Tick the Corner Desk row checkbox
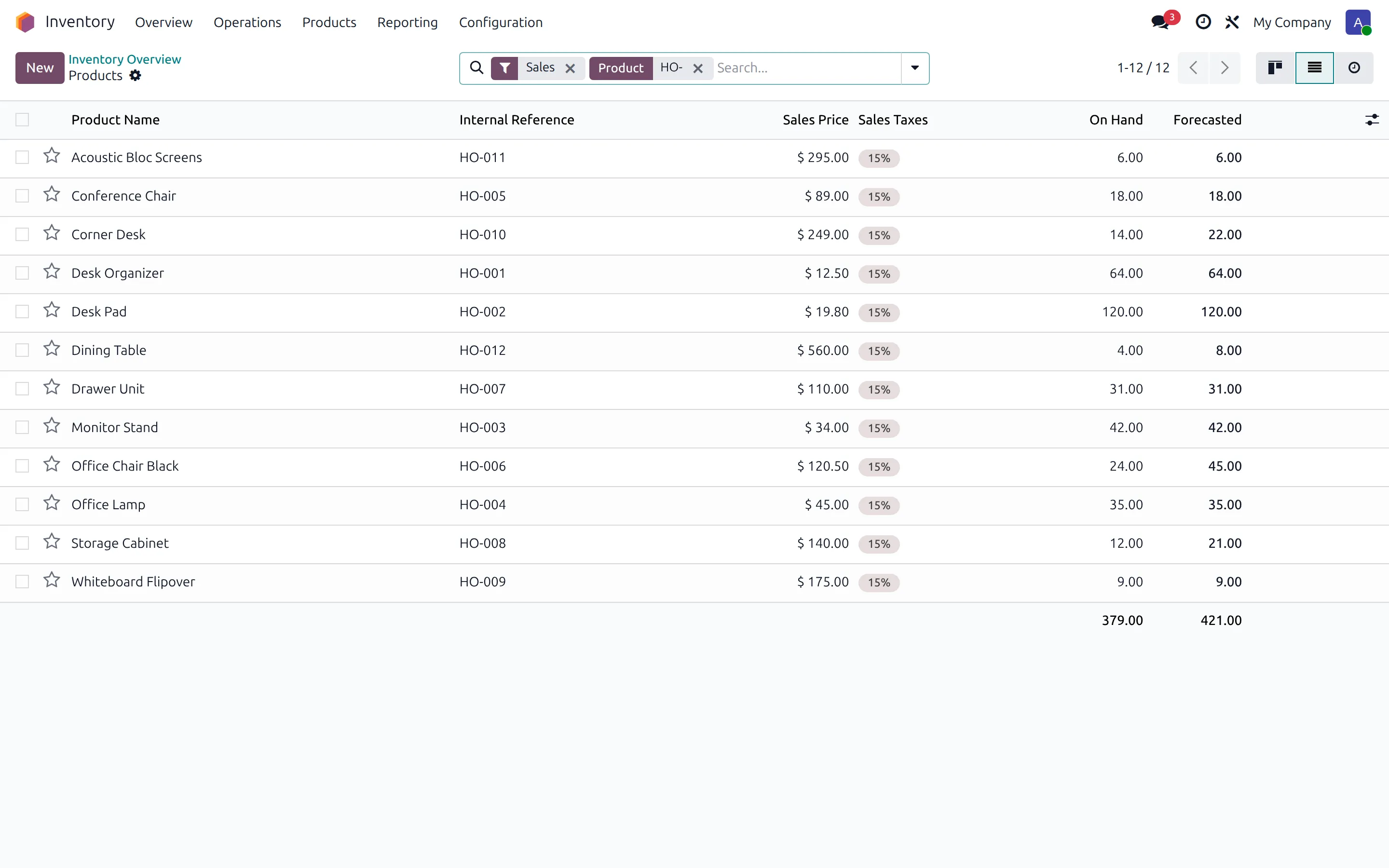This screenshot has width=1389, height=868. point(22,234)
